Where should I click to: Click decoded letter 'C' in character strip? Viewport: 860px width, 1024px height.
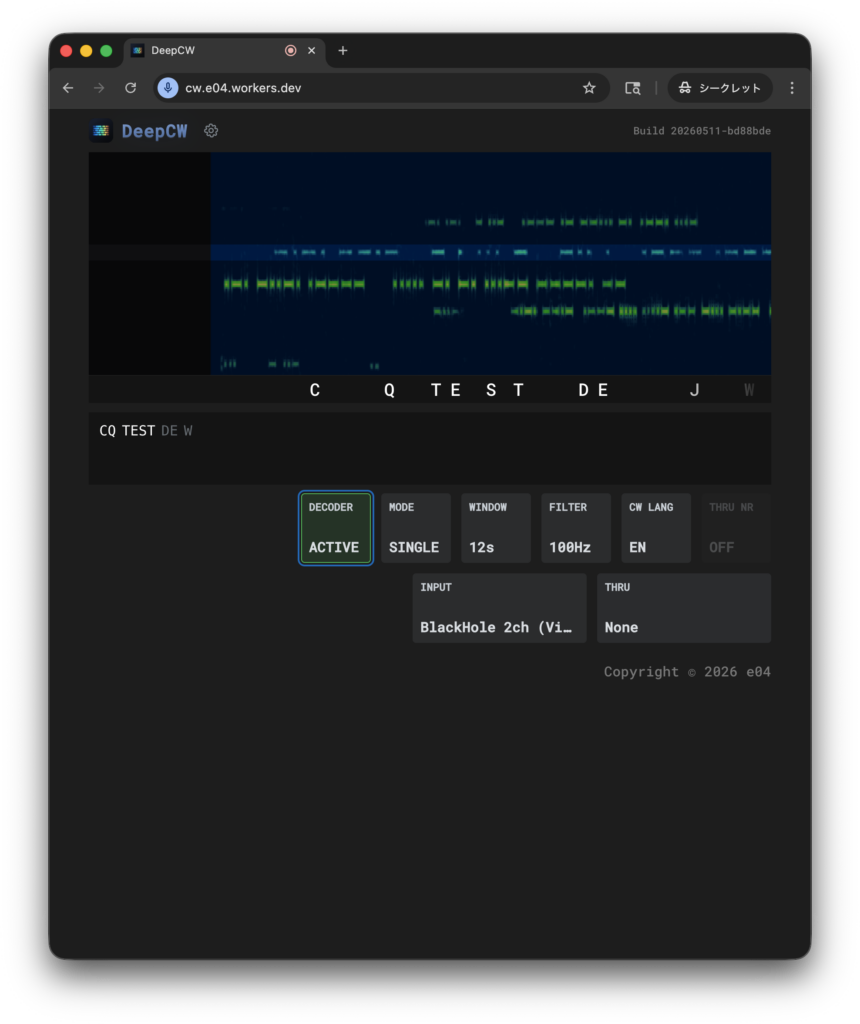(315, 390)
